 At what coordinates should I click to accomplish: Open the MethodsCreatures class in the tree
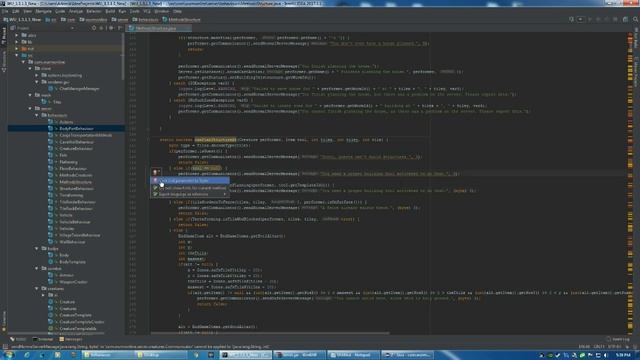76,175
